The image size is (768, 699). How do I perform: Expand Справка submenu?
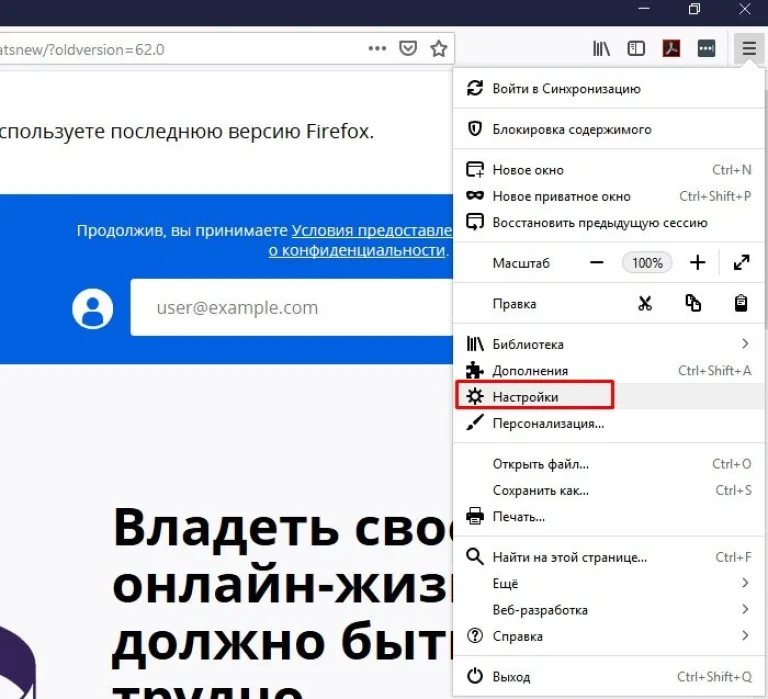pyautogui.click(x=608, y=636)
